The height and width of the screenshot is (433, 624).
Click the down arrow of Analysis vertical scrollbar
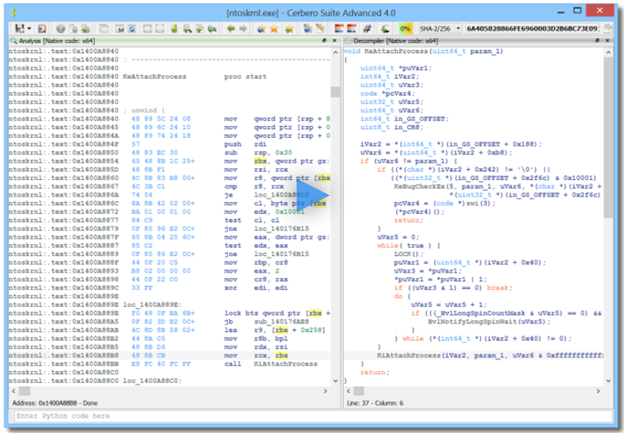point(335,381)
